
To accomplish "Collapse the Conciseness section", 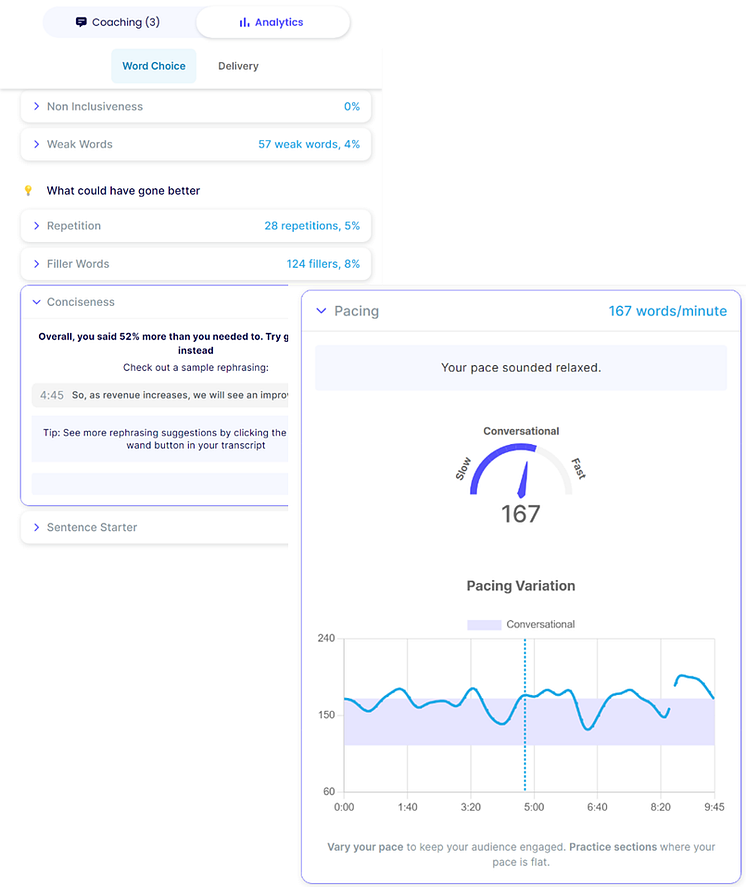I will pos(37,302).
